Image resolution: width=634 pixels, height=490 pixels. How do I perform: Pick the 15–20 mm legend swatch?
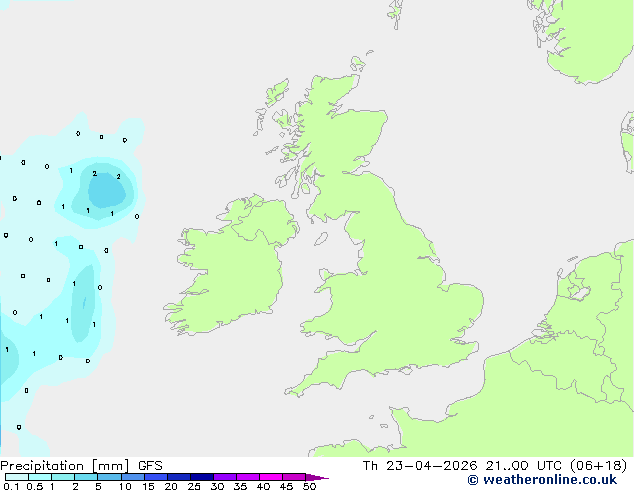click(156, 477)
